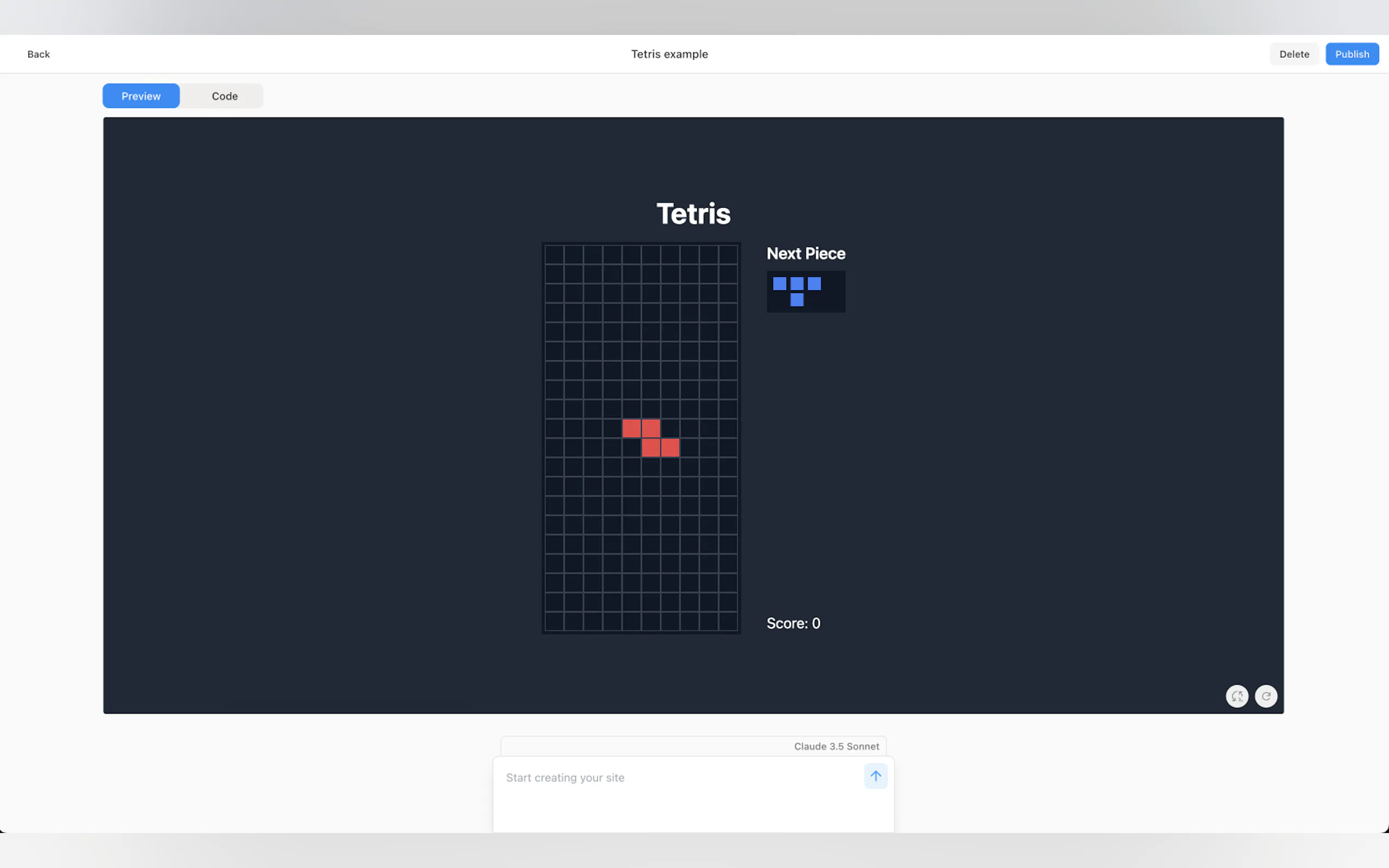
Task: Switch to the Preview tab
Action: point(141,96)
